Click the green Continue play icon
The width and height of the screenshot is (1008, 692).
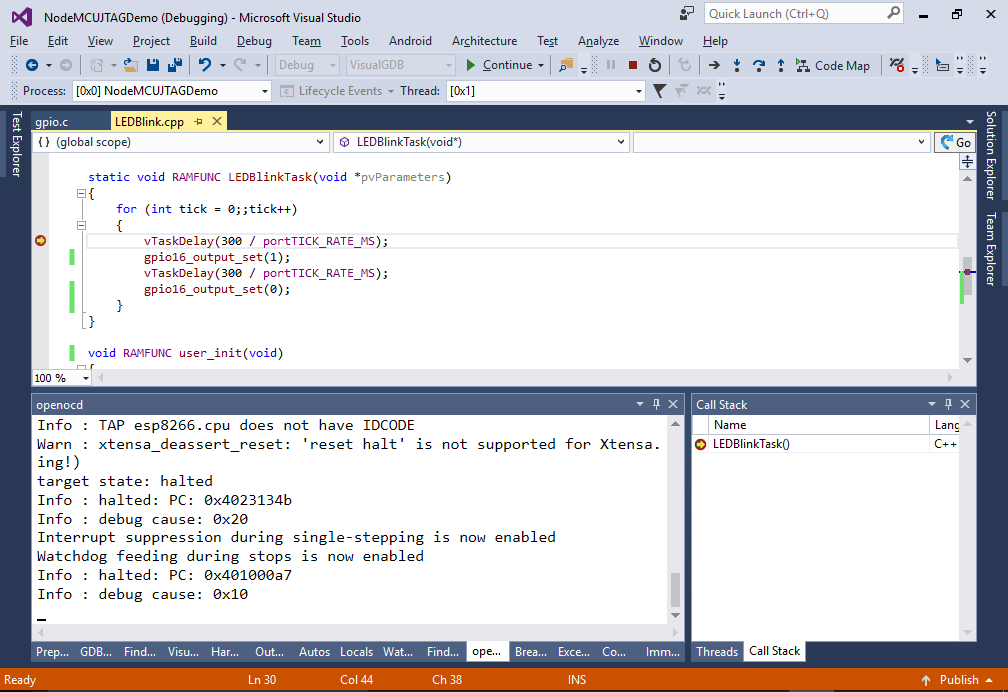click(471, 65)
